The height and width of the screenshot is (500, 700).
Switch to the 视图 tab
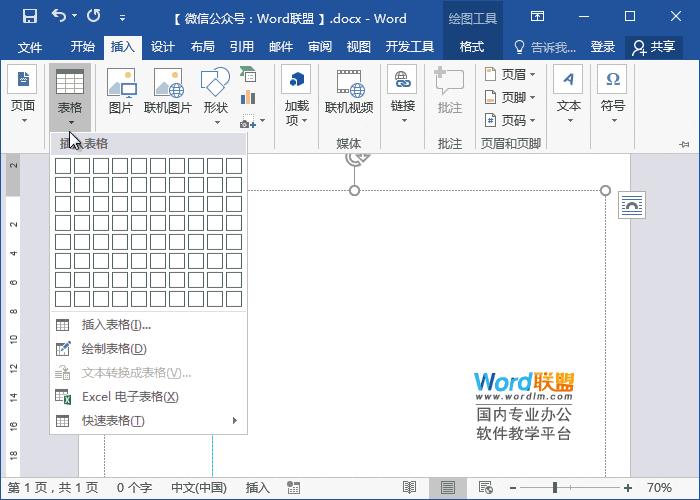point(358,47)
